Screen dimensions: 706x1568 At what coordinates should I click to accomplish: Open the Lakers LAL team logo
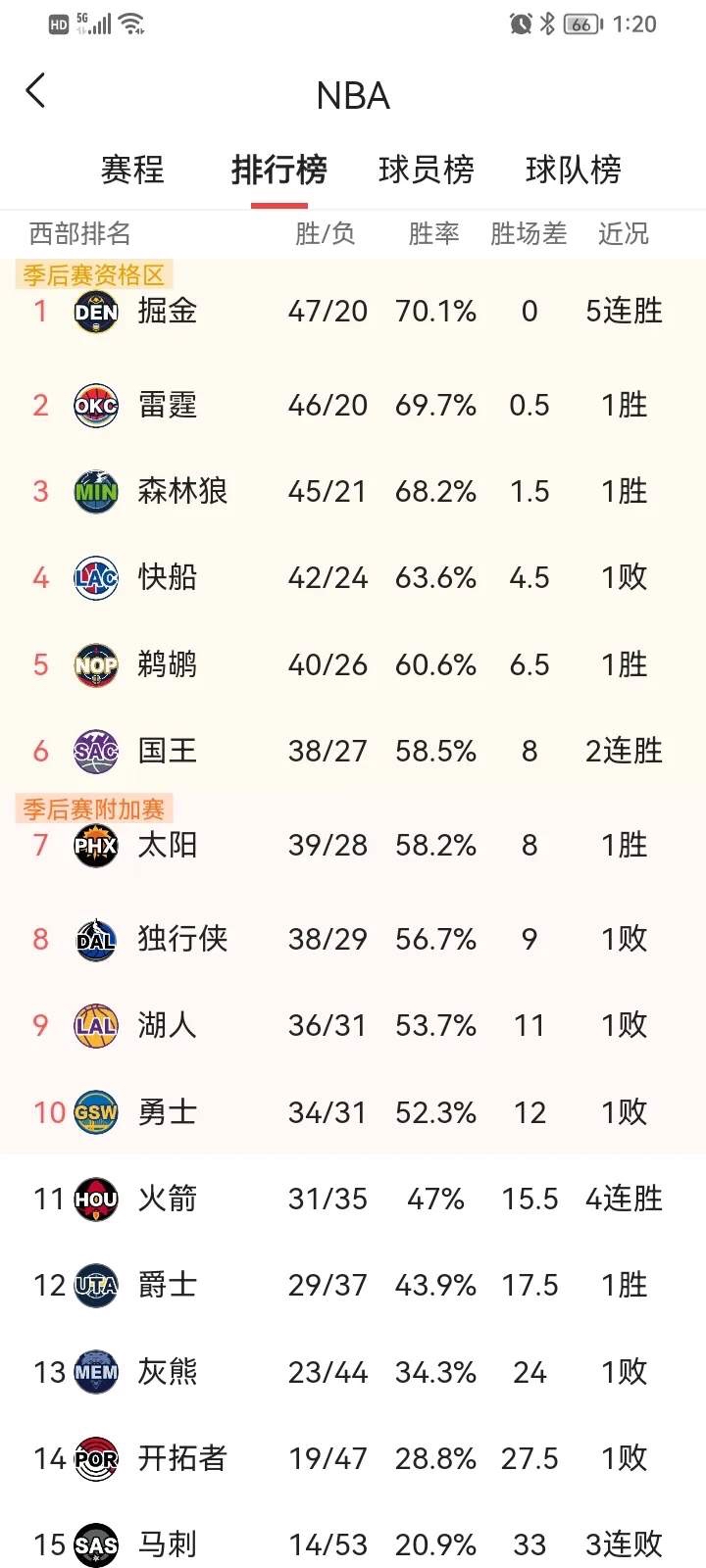point(95,1025)
